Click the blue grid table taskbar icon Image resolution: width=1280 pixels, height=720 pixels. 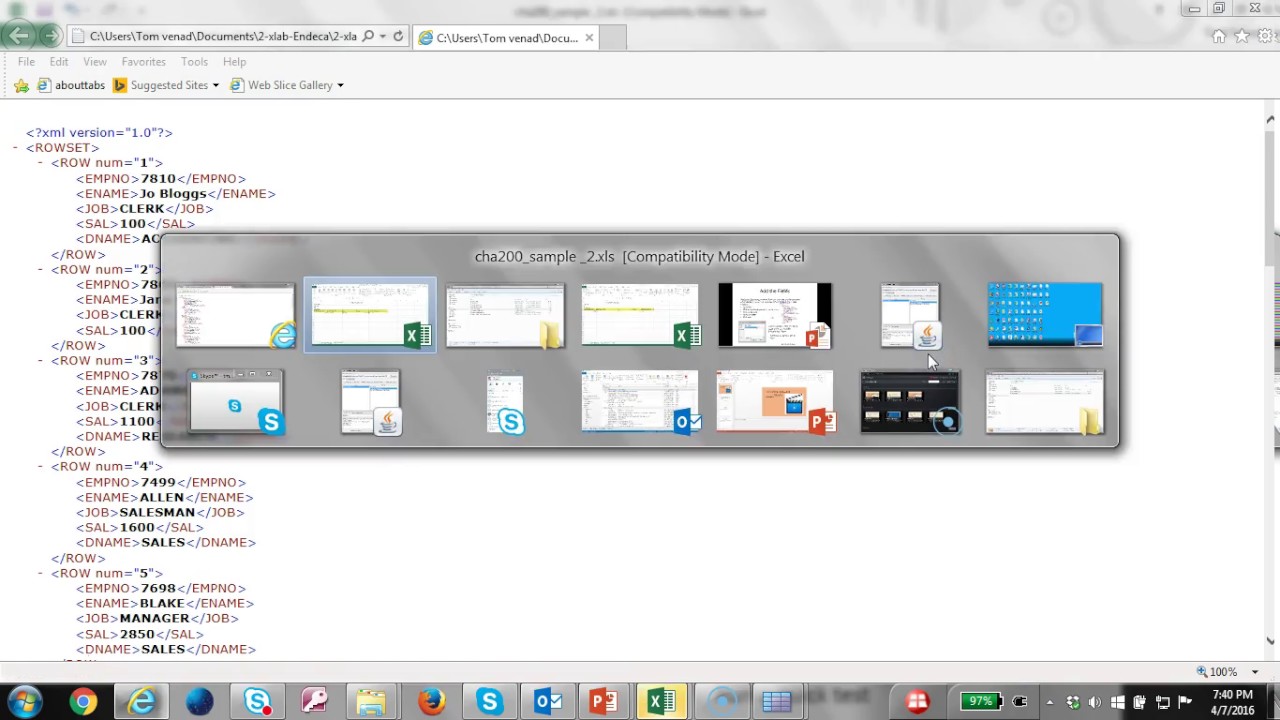[777, 702]
